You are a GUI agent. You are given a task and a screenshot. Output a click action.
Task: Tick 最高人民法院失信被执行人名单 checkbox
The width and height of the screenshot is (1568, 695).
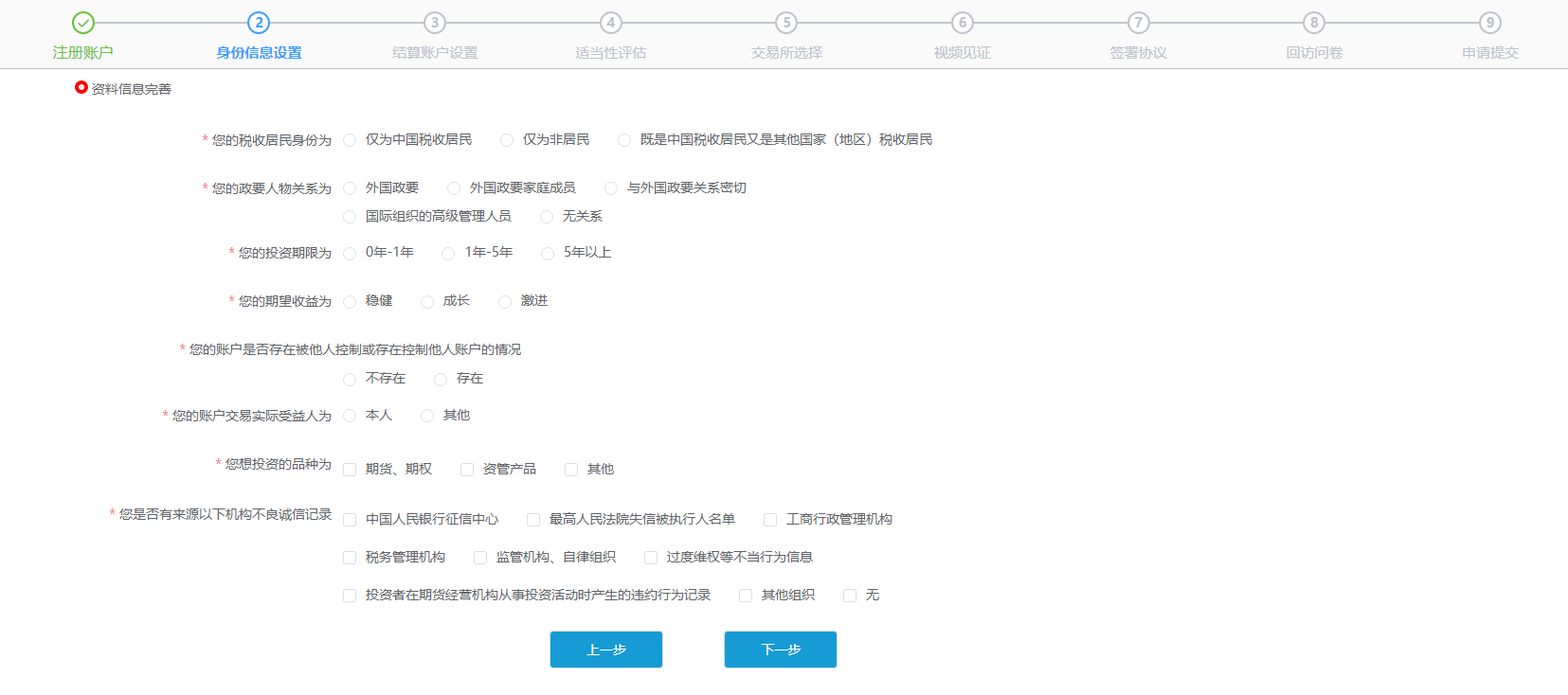(533, 520)
